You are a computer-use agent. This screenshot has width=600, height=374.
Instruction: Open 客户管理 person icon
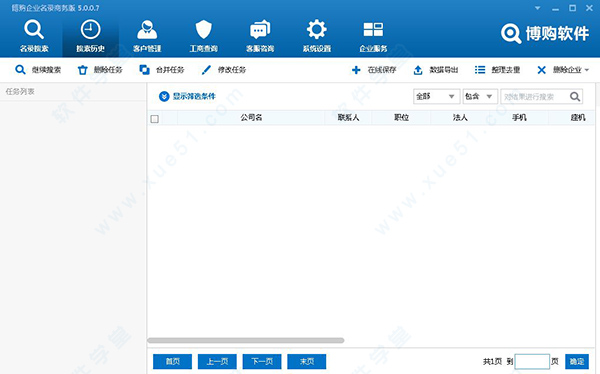(147, 29)
